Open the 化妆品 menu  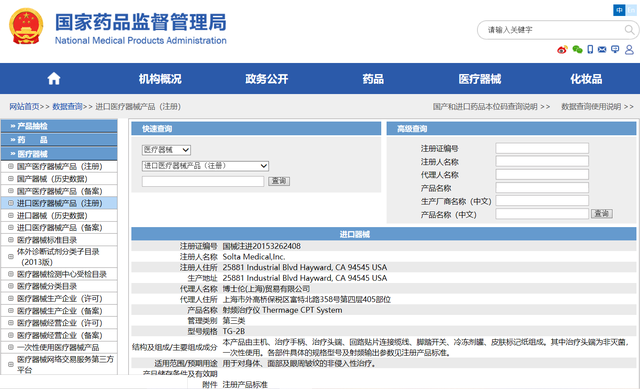[x=586, y=79]
